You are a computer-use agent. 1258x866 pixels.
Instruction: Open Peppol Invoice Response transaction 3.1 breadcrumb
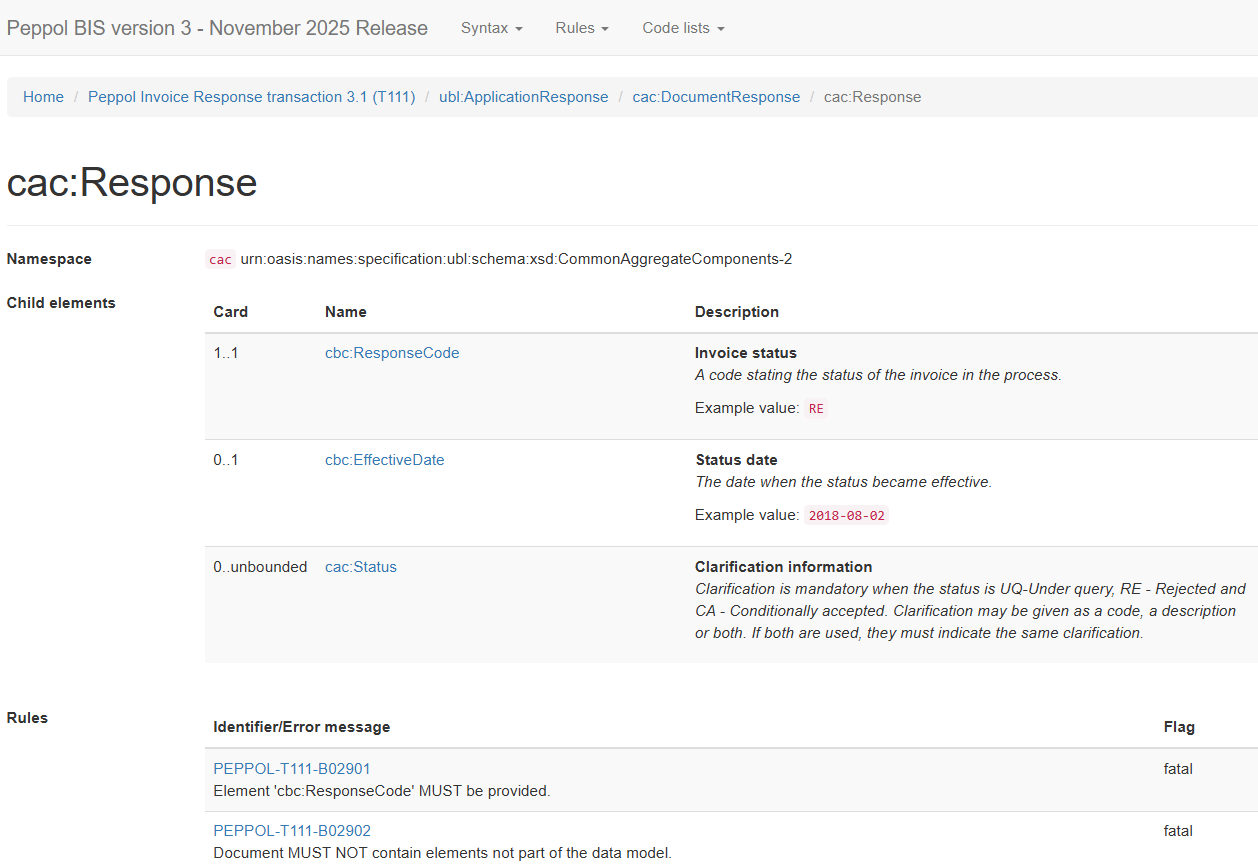point(251,97)
